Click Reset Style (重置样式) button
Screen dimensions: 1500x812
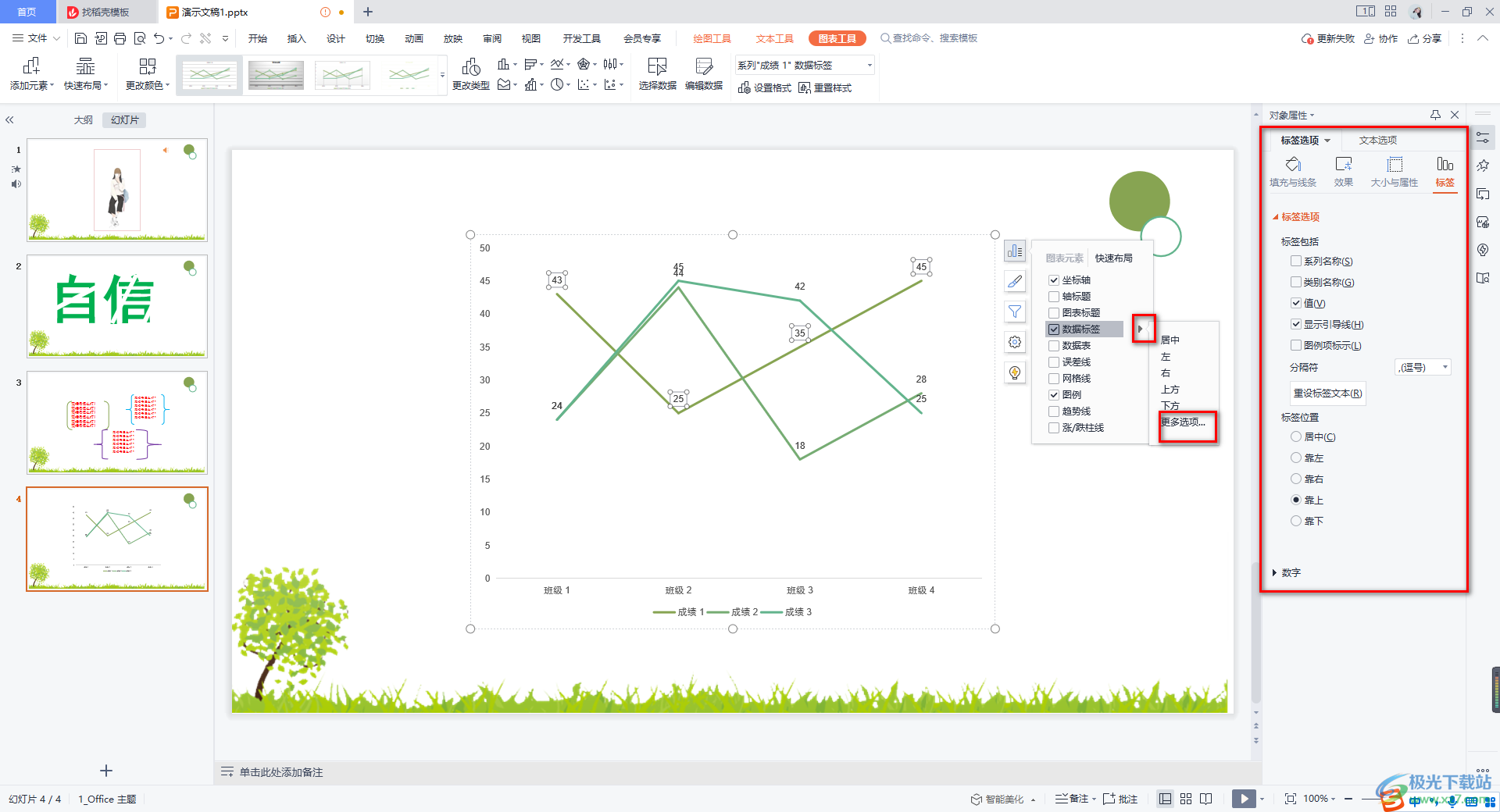(825, 88)
